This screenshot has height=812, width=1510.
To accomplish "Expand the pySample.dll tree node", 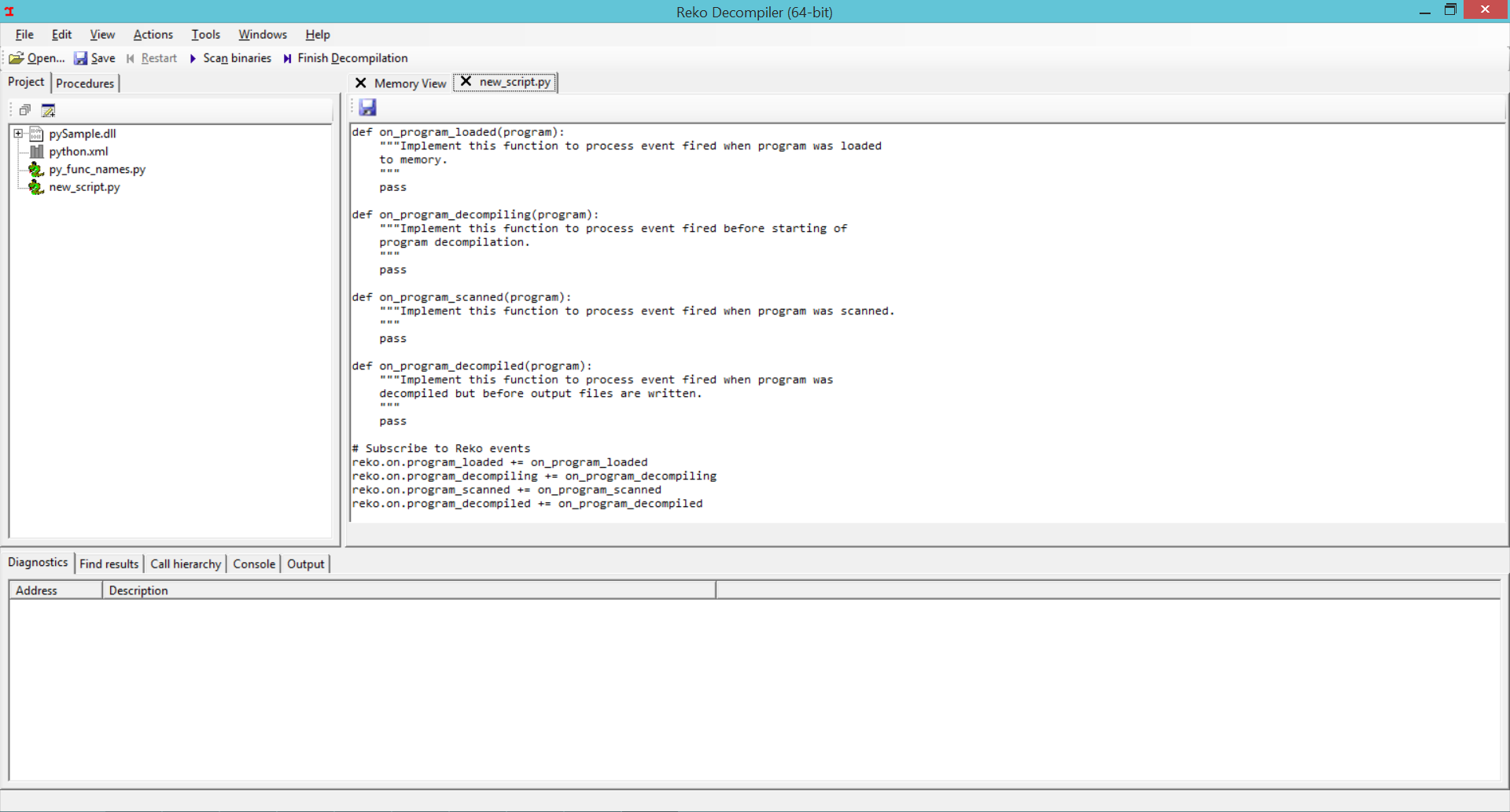I will pos(18,134).
